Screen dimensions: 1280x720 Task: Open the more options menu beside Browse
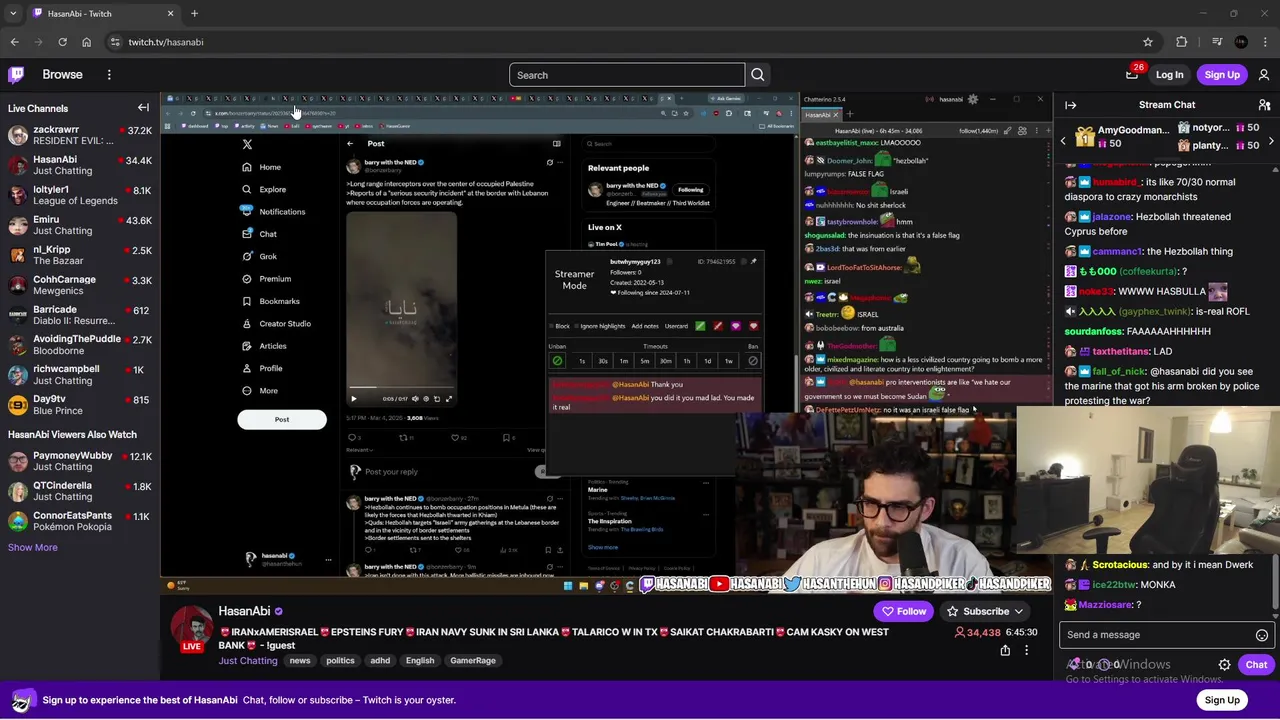coord(109,75)
